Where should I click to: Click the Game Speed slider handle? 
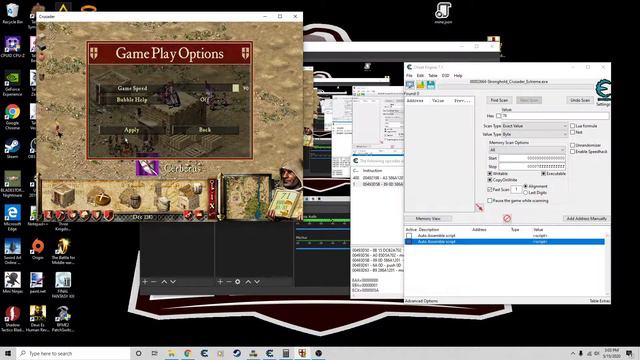(x=236, y=88)
